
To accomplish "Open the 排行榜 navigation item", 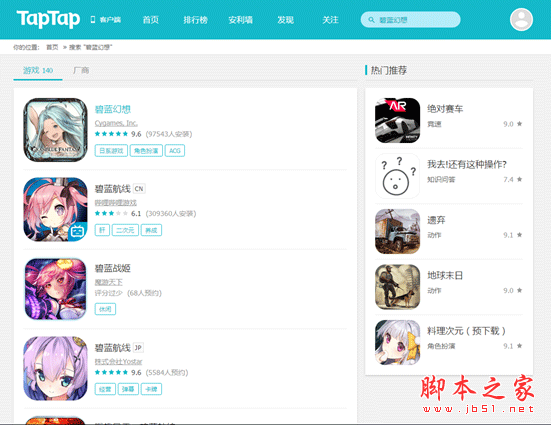I will point(195,20).
